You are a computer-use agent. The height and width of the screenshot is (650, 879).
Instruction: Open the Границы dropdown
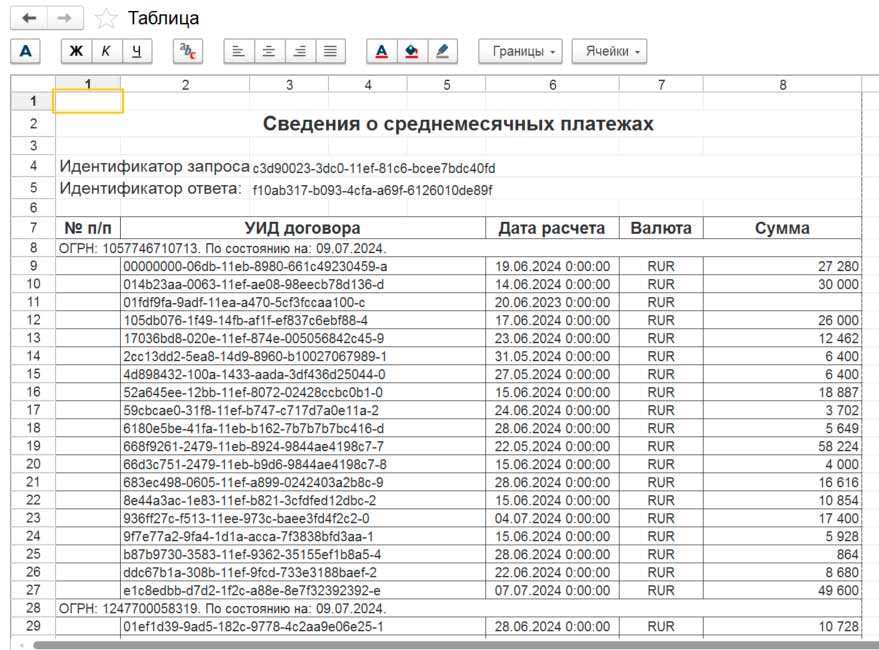tap(520, 52)
